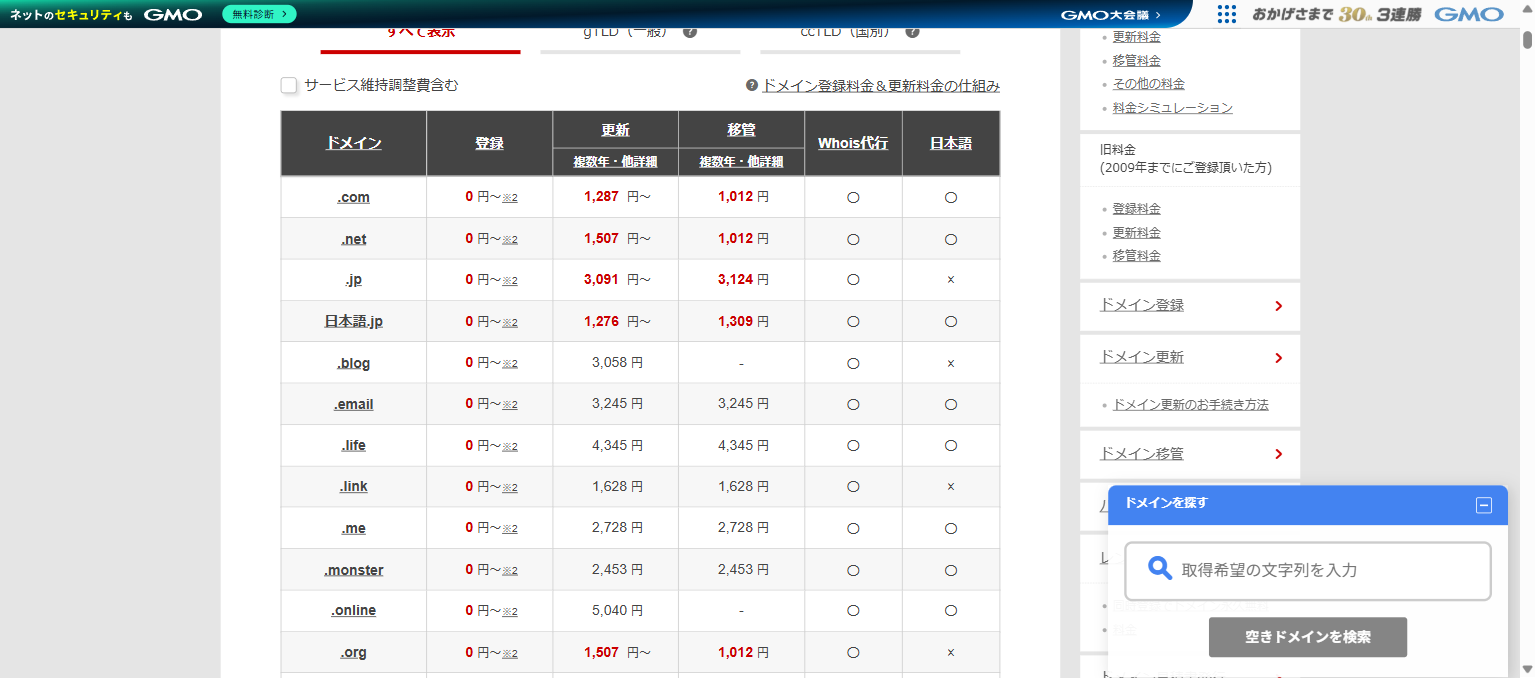Image resolution: width=1535 pixels, height=678 pixels.
Task: Minimize the ドメインを探す search widget
Action: click(1484, 505)
